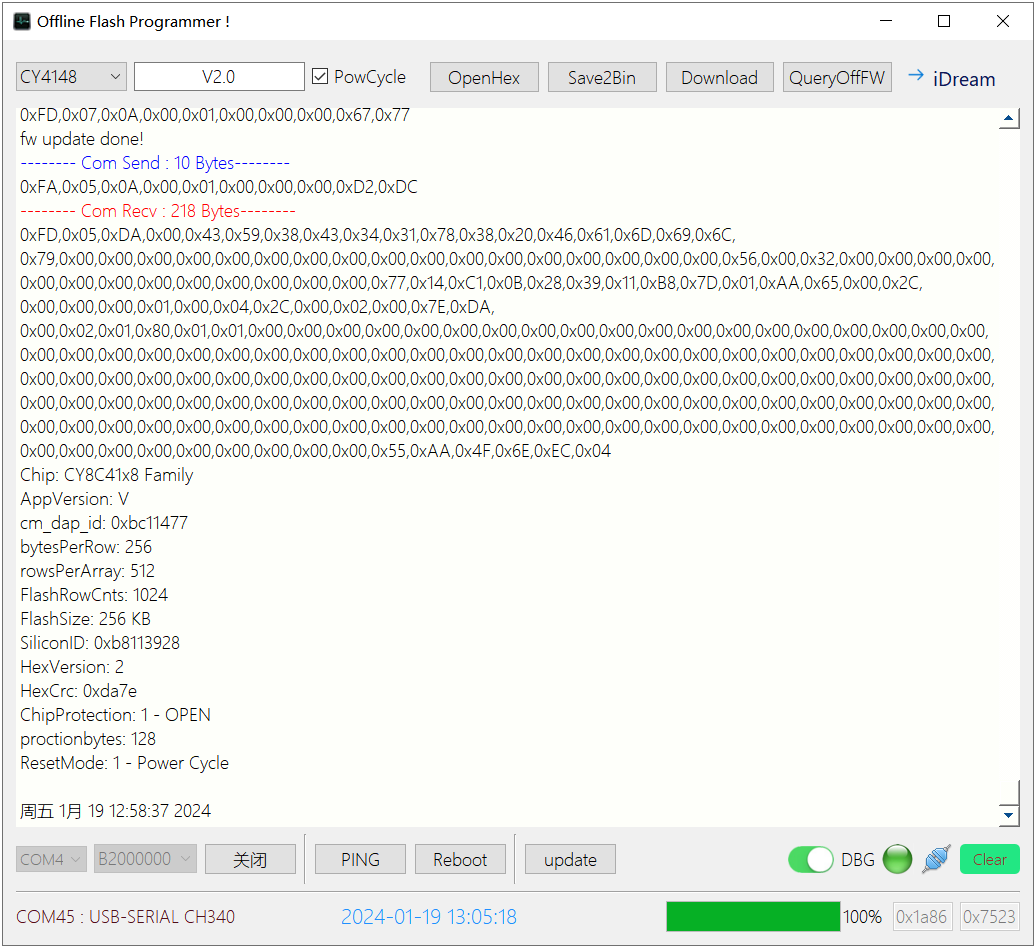Click the 0x1a86 vendor ID field

point(922,916)
